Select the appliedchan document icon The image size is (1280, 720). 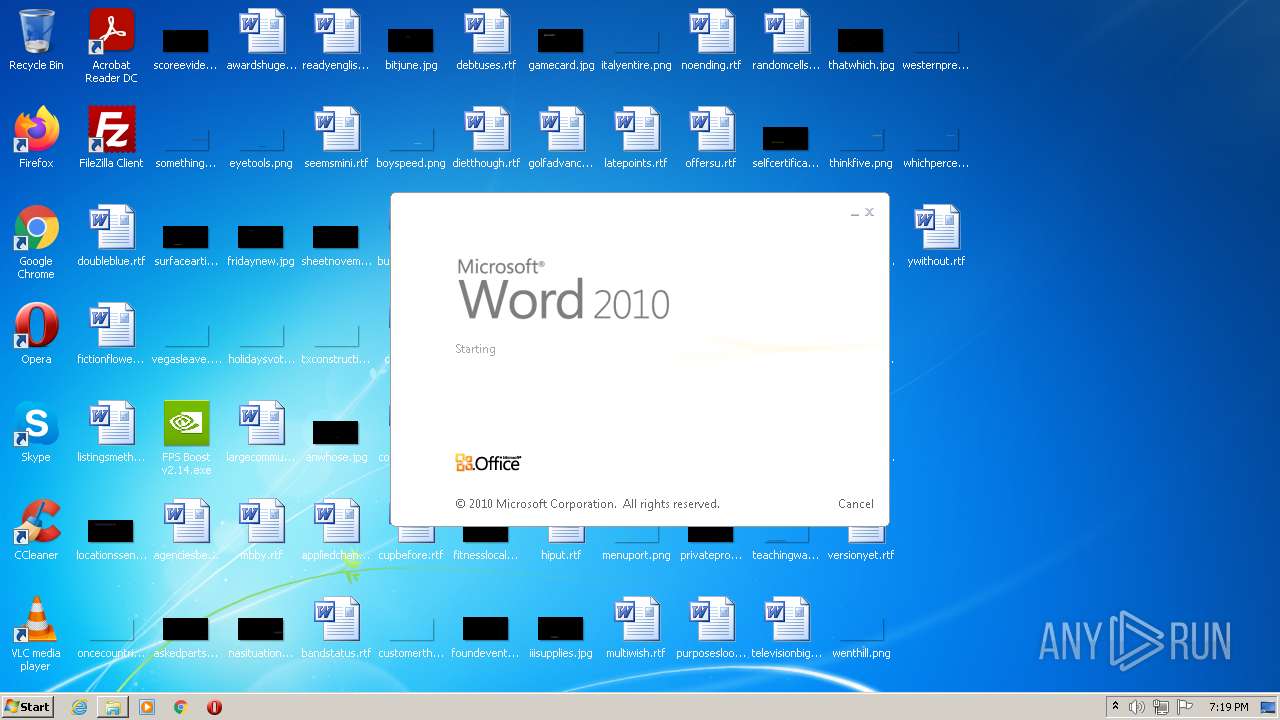point(336,530)
